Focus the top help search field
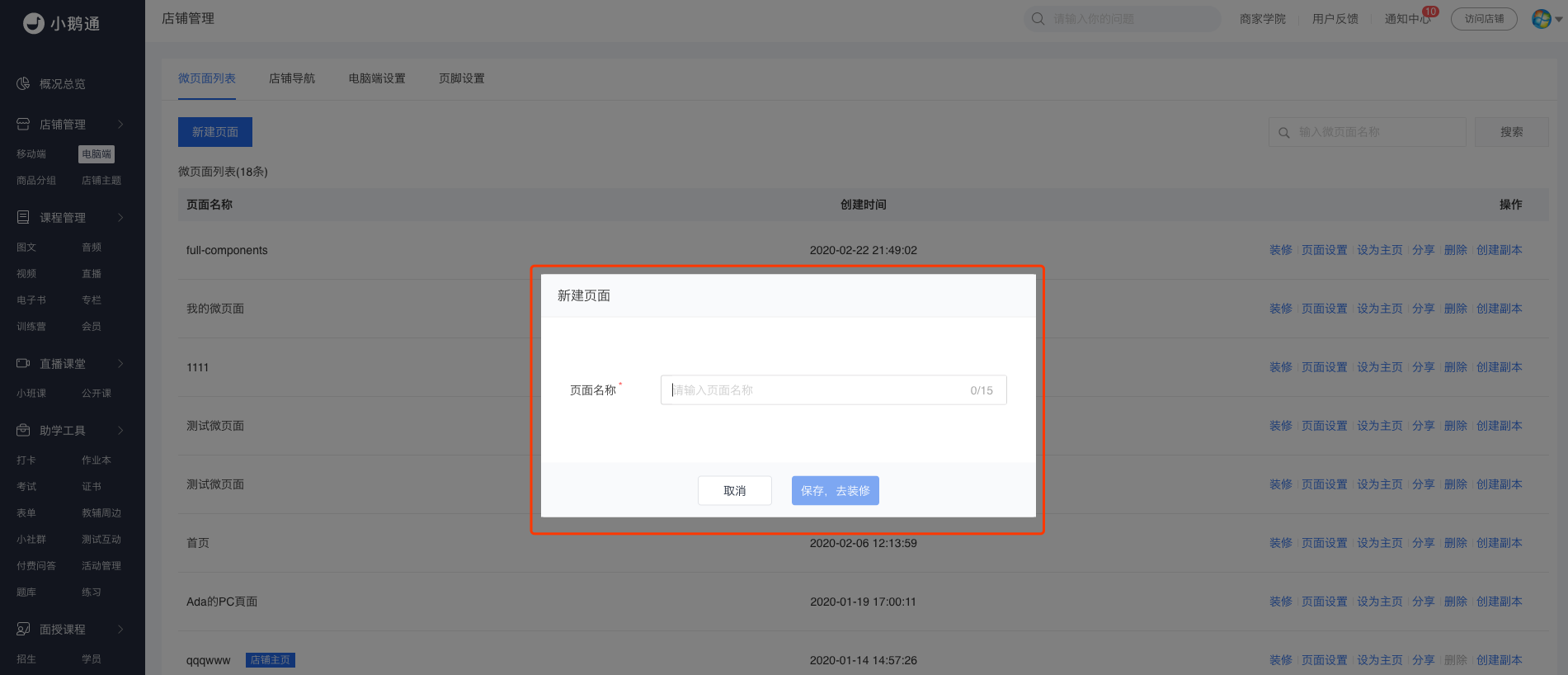Image resolution: width=1568 pixels, height=675 pixels. tap(1123, 19)
